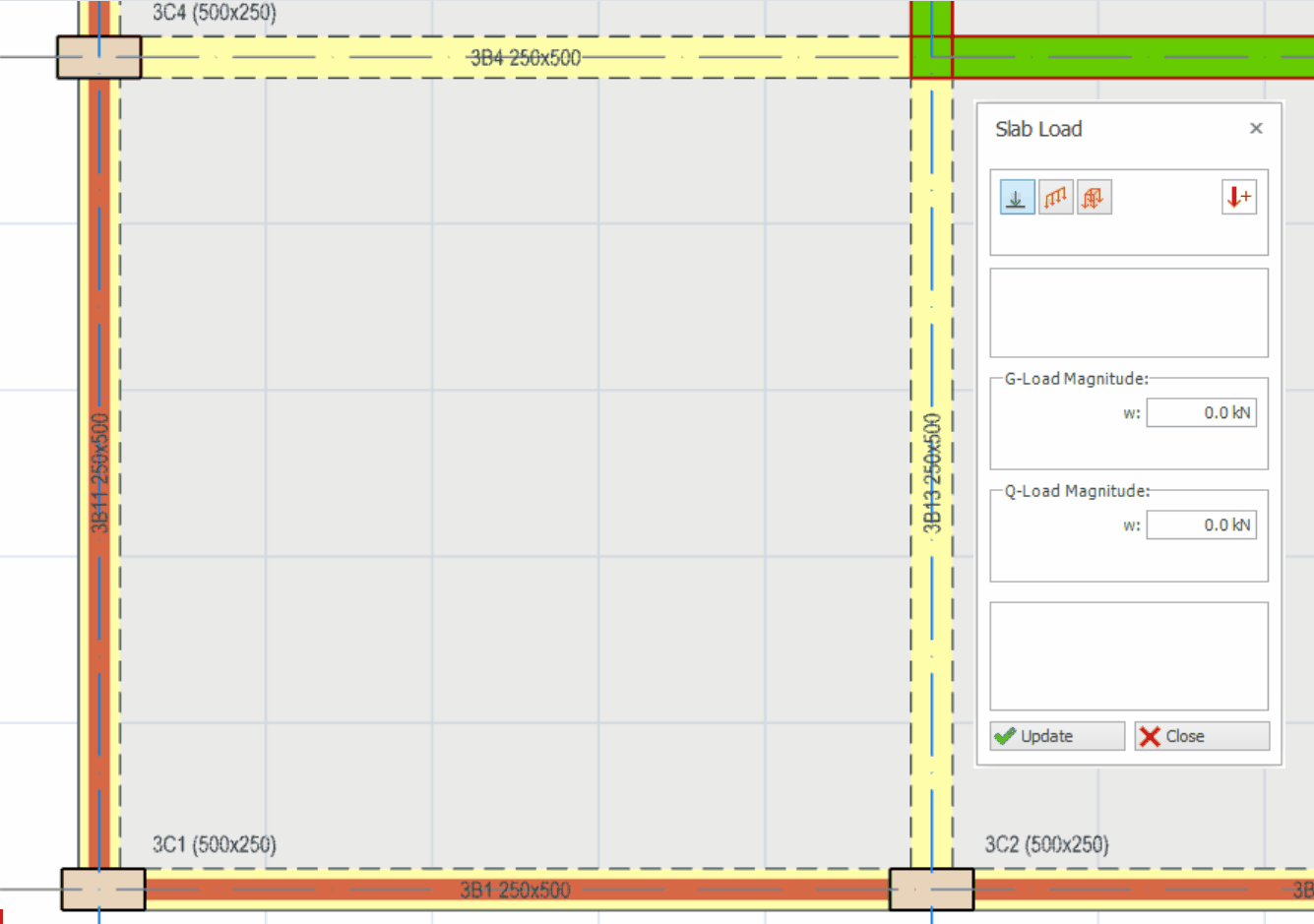
Task: Click the empty box below Q-Load Magnitude
Action: pyautogui.click(x=1128, y=655)
